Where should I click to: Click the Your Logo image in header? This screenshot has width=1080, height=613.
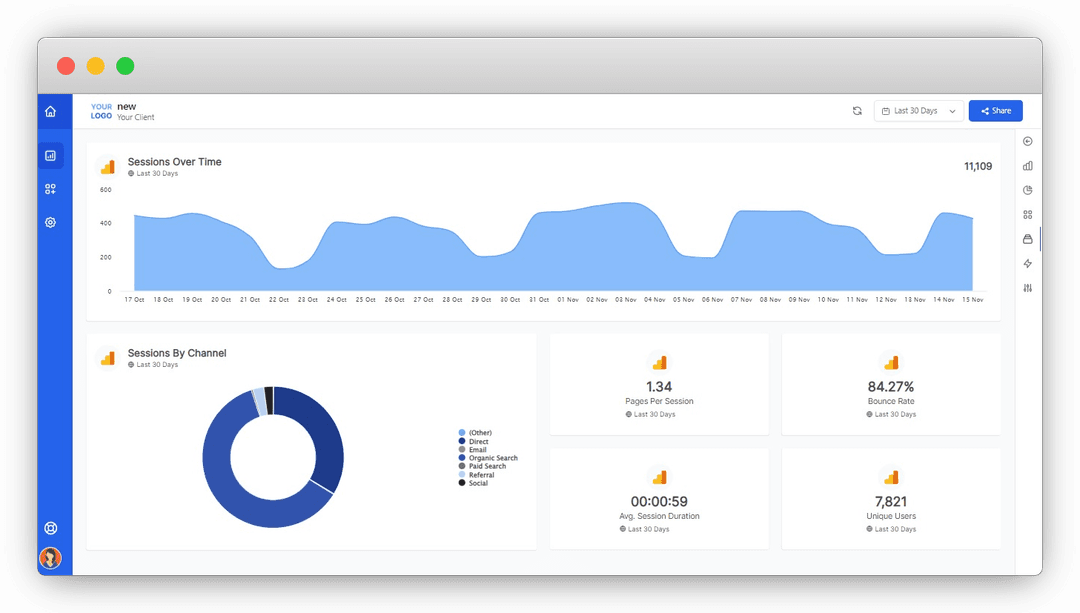pyautogui.click(x=101, y=111)
